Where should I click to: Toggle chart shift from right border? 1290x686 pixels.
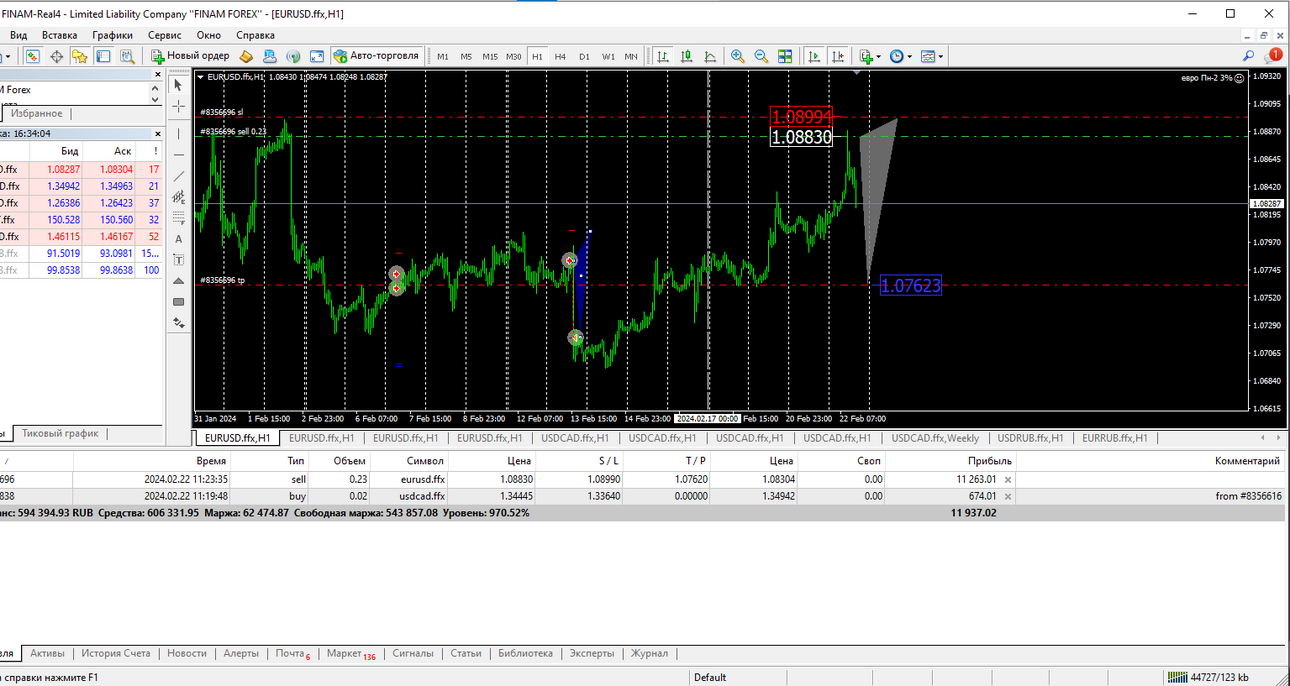838,56
